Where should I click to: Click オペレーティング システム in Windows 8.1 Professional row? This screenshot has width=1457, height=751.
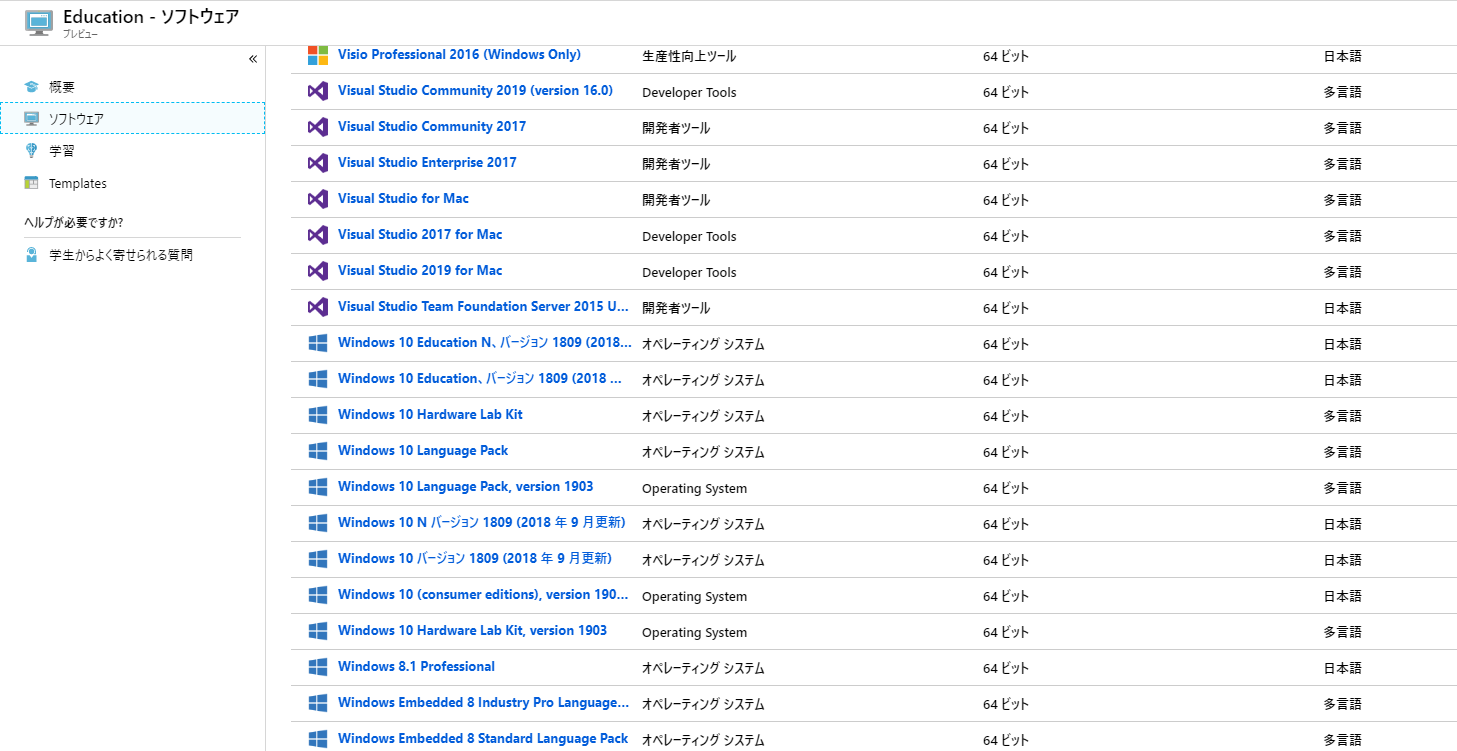[703, 668]
